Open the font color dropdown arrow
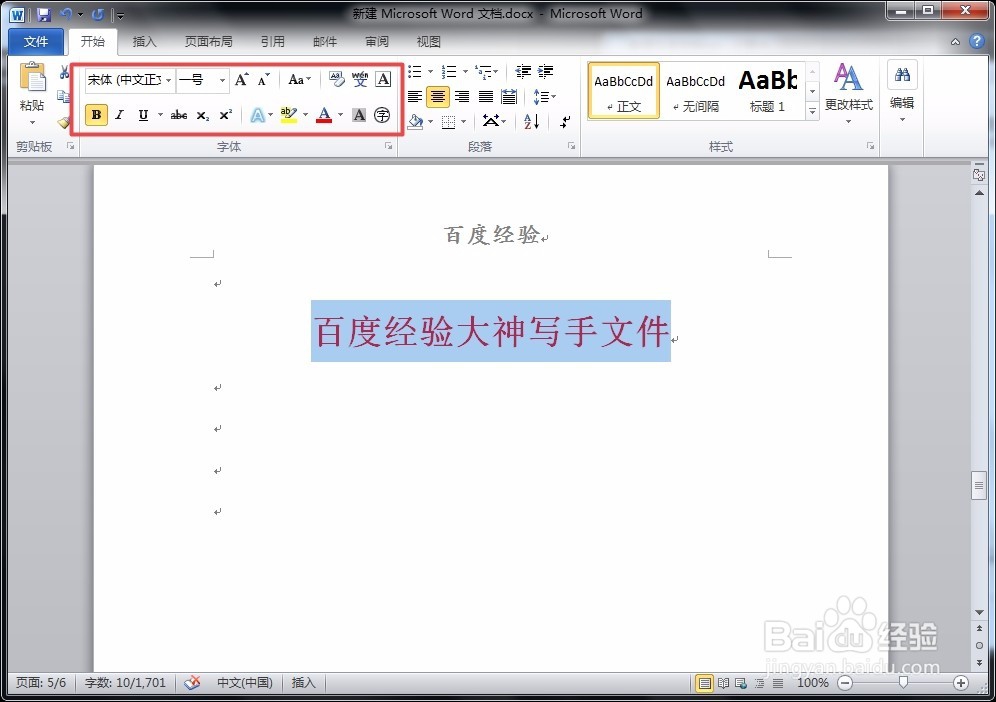Viewport: 996px width, 702px height. [x=341, y=115]
